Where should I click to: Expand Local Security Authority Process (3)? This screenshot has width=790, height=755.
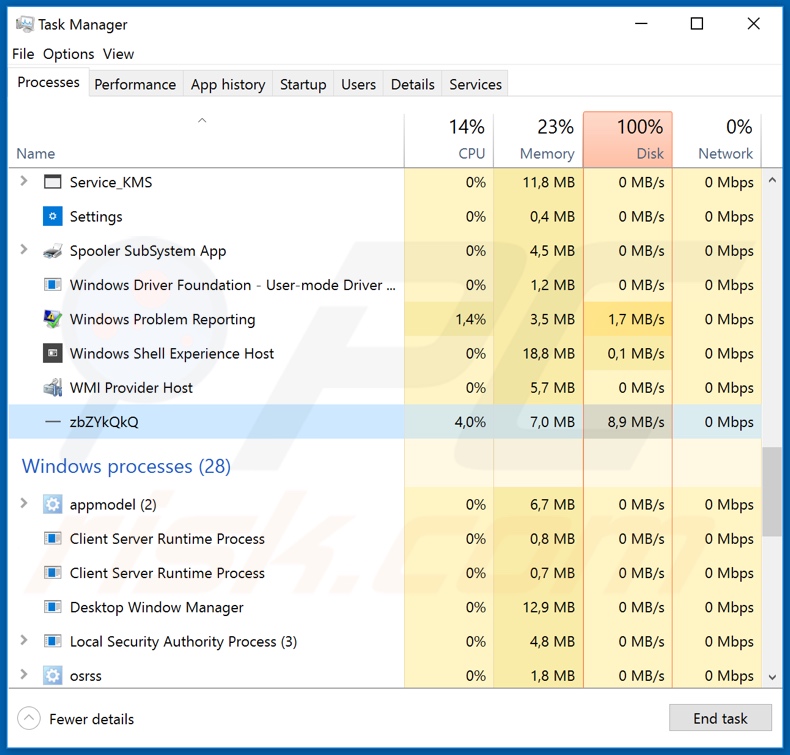pos(24,640)
